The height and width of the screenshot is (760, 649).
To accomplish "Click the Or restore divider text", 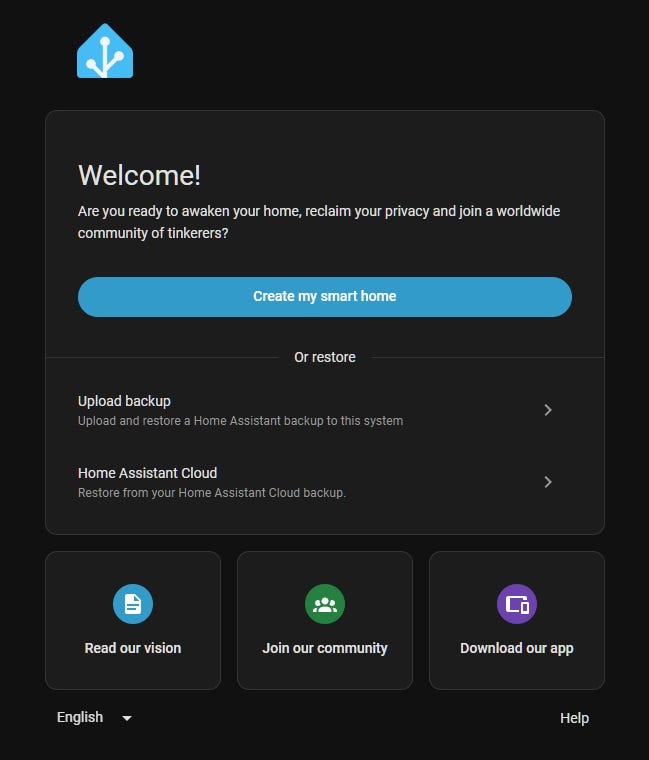I will (x=325, y=357).
